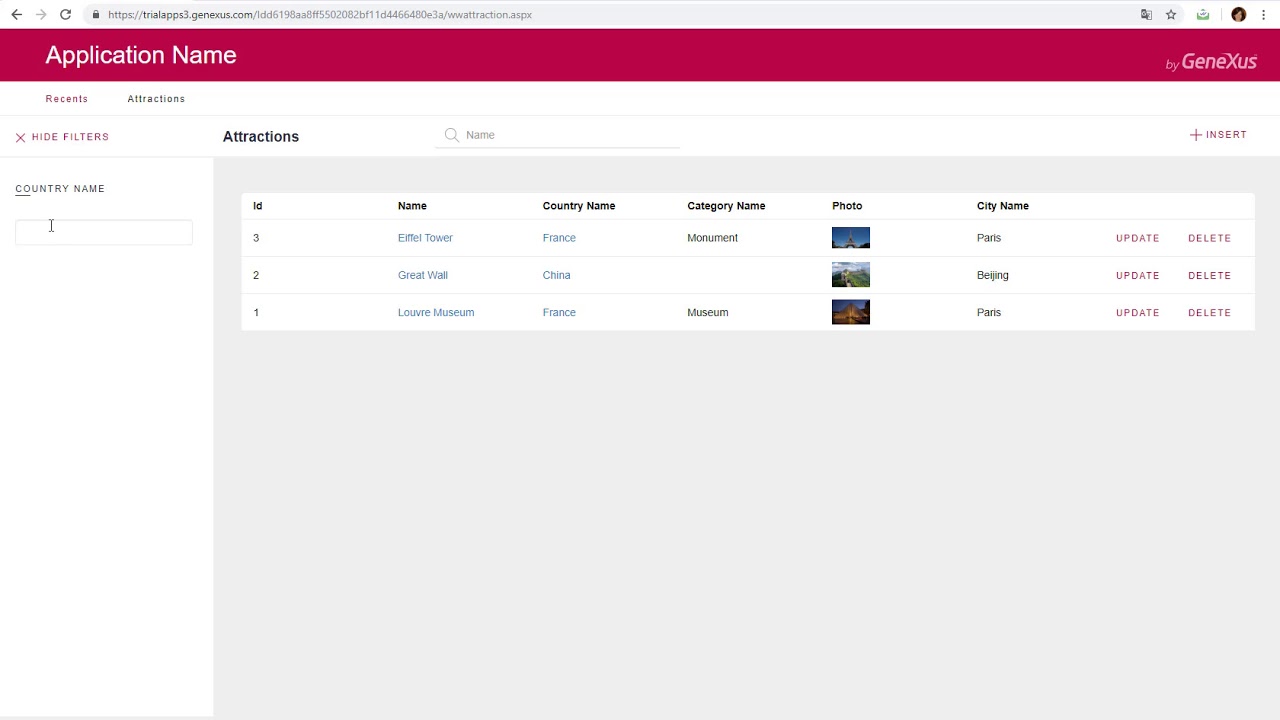Click the magnifier search icon
The width and height of the screenshot is (1280, 720).
tap(451, 135)
